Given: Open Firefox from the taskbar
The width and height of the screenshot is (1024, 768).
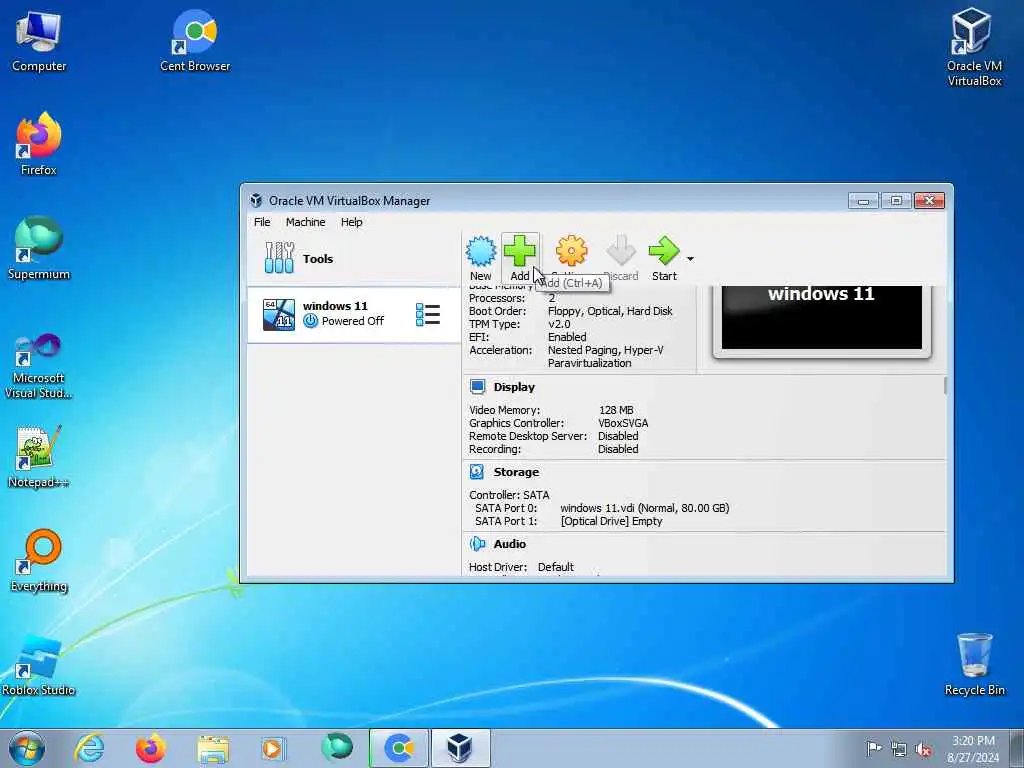Looking at the screenshot, I should pos(150,748).
